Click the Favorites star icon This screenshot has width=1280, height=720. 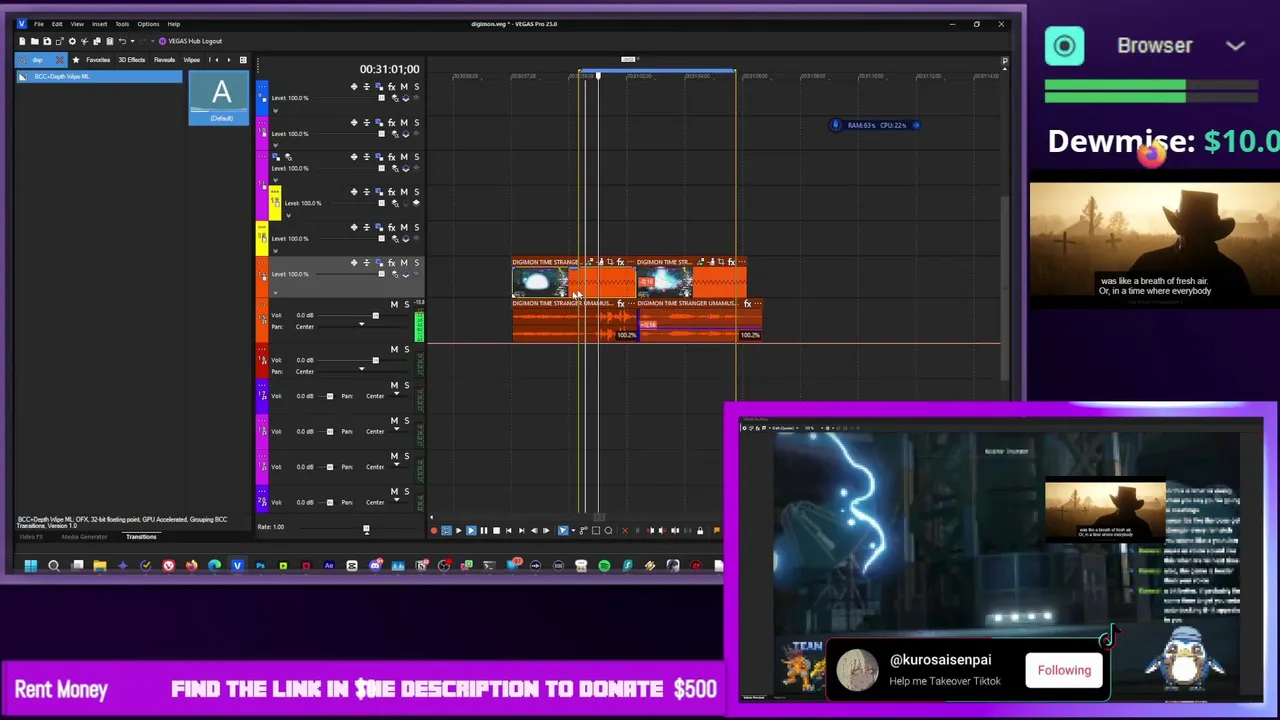tap(76, 60)
